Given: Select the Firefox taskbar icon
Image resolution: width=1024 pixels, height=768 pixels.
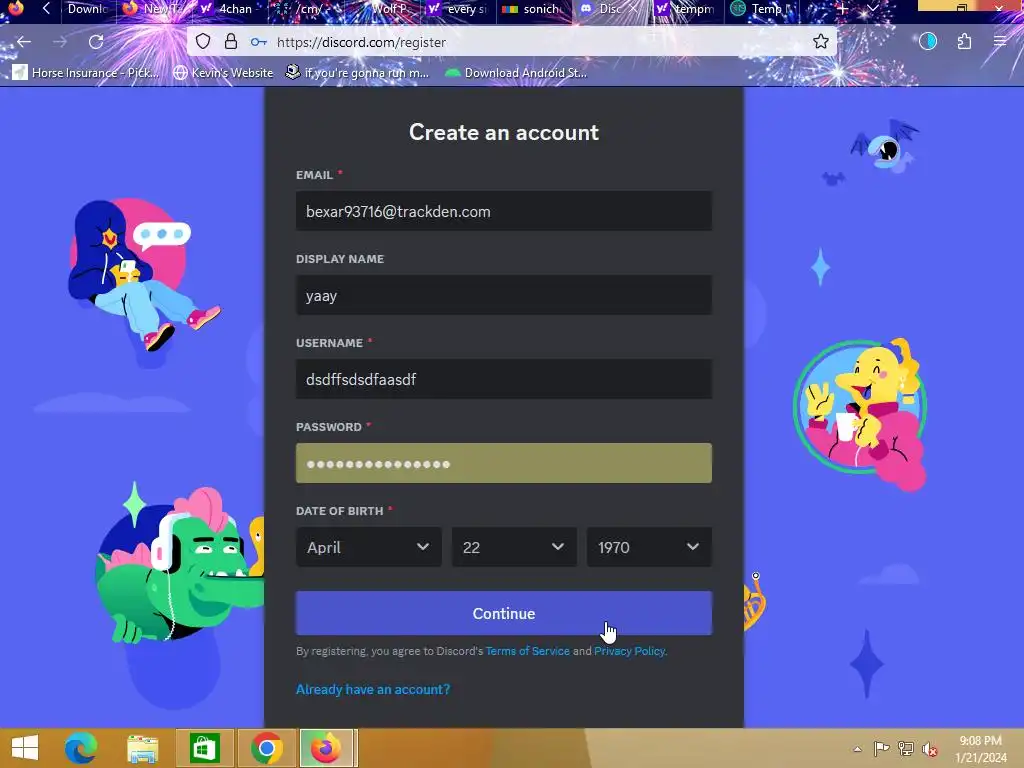Looking at the screenshot, I should point(326,748).
